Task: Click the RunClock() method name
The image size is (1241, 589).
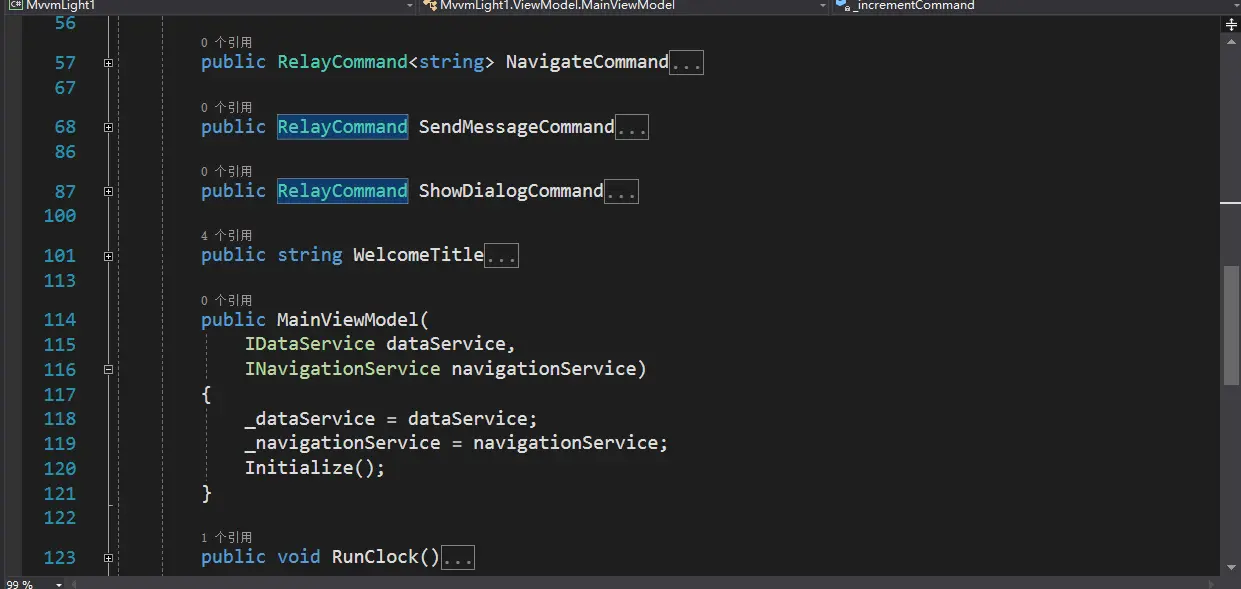Action: pos(386,557)
